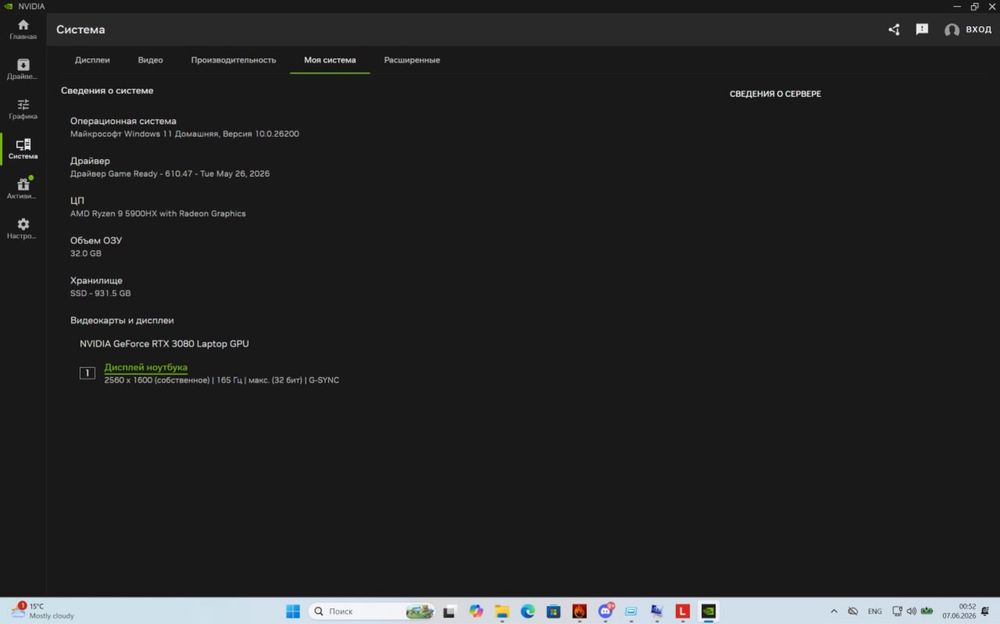Open the Драйверы section in sidebar
This screenshot has width=1000, height=624.
23,69
